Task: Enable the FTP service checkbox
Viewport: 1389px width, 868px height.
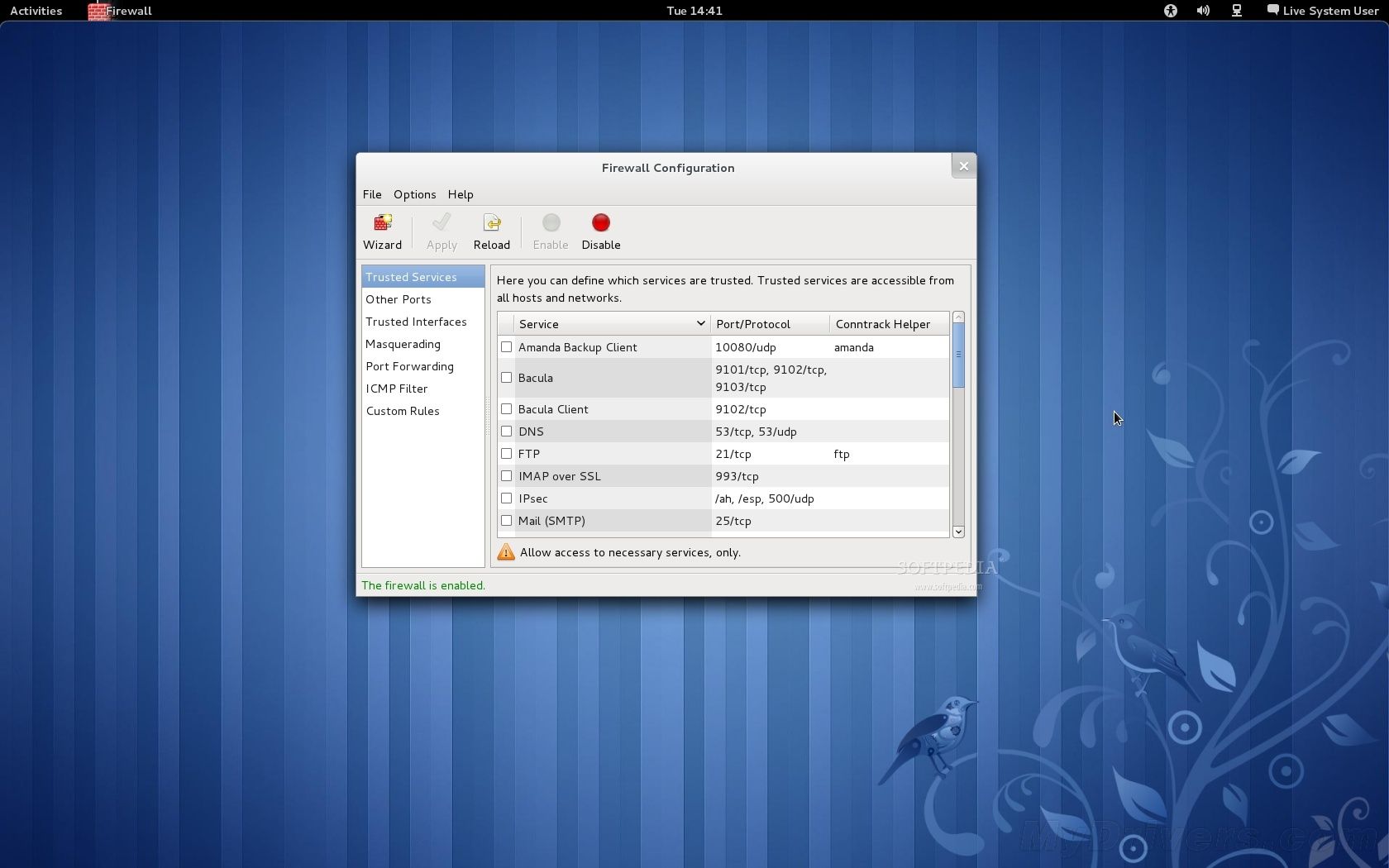Action: coord(507,454)
